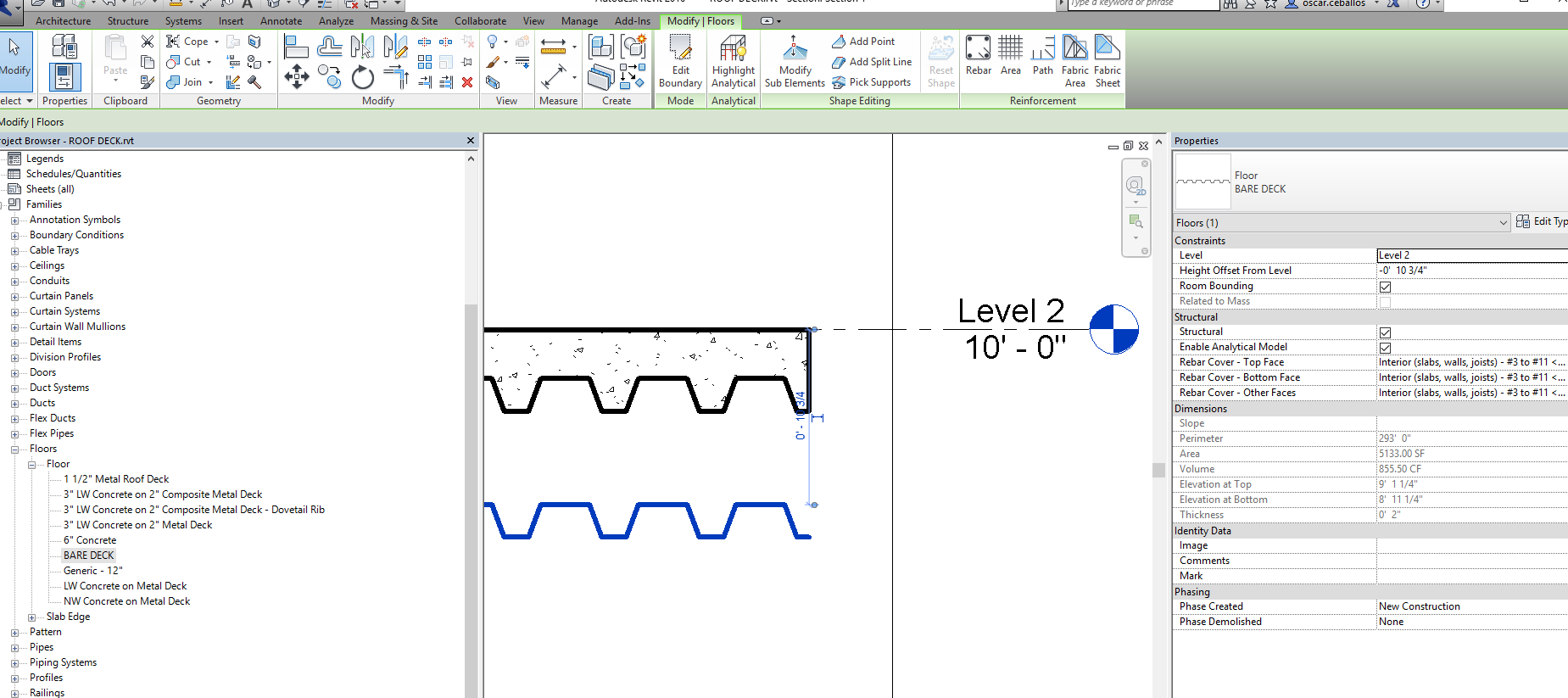The width and height of the screenshot is (1568, 698).
Task: Select the Mirror - Draw Axis tool
Action: (x=395, y=47)
